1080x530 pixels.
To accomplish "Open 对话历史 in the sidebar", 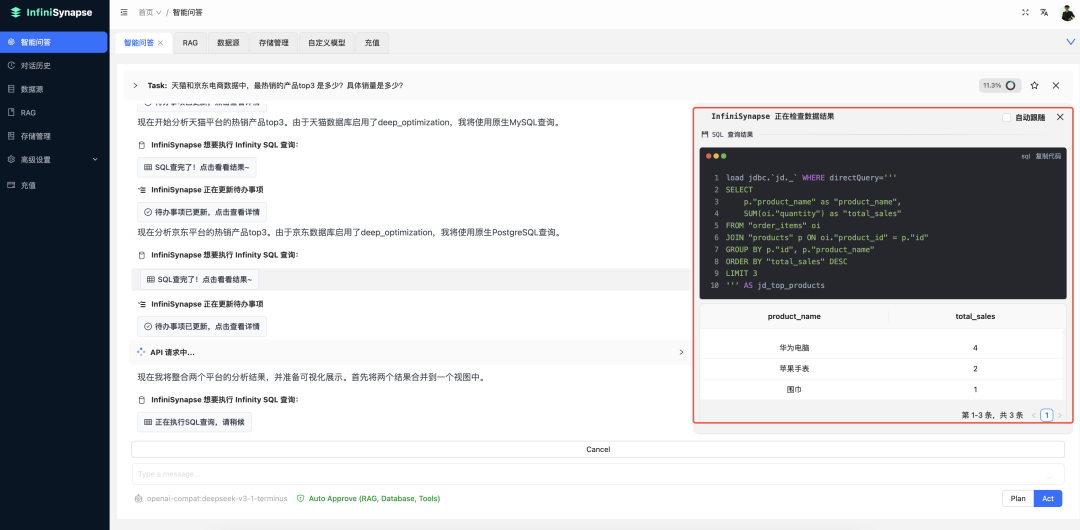I will pos(54,65).
